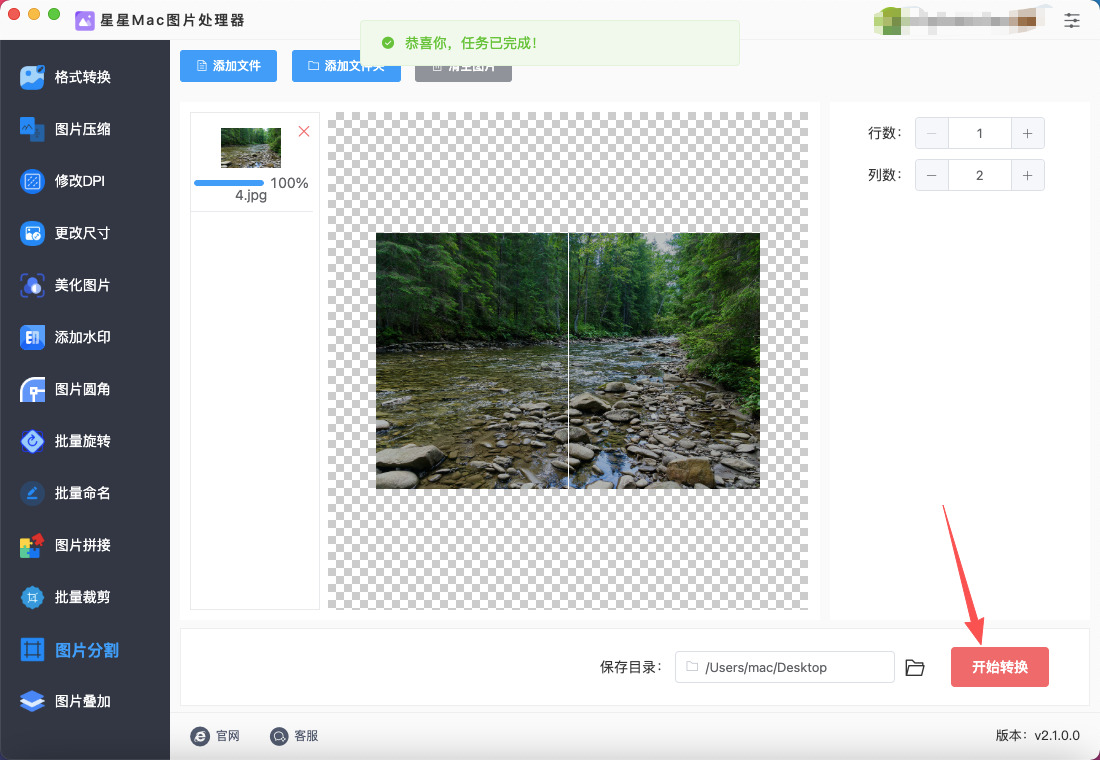
Task: Switch to 图片拼接 menu label
Action: coord(83,545)
